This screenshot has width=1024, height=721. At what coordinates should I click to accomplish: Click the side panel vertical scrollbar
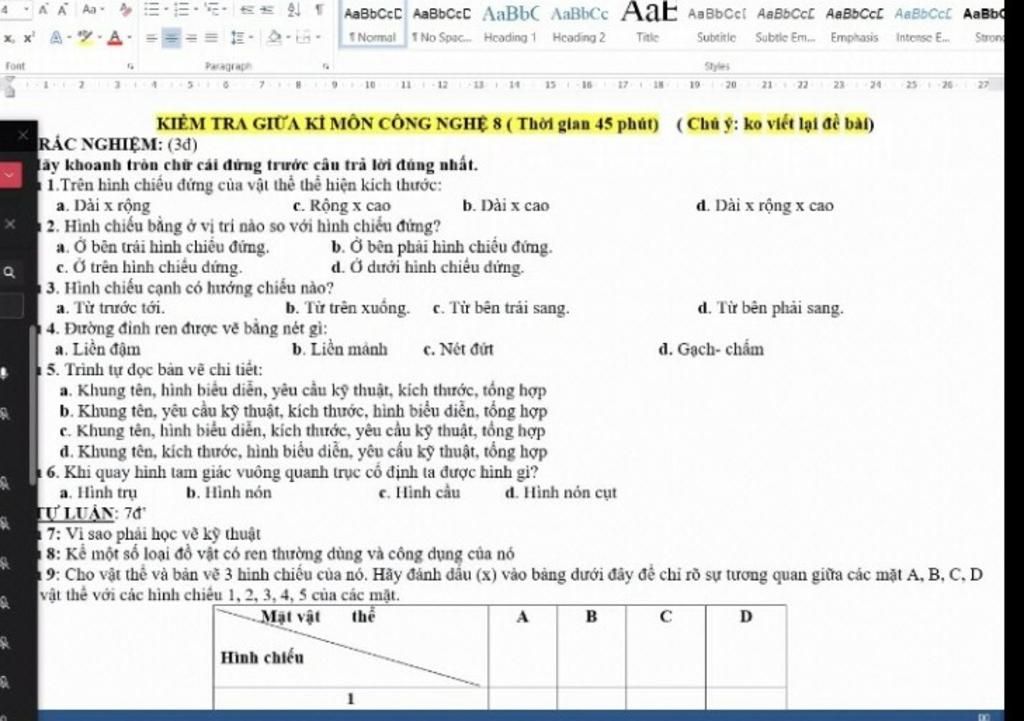coord(33,405)
